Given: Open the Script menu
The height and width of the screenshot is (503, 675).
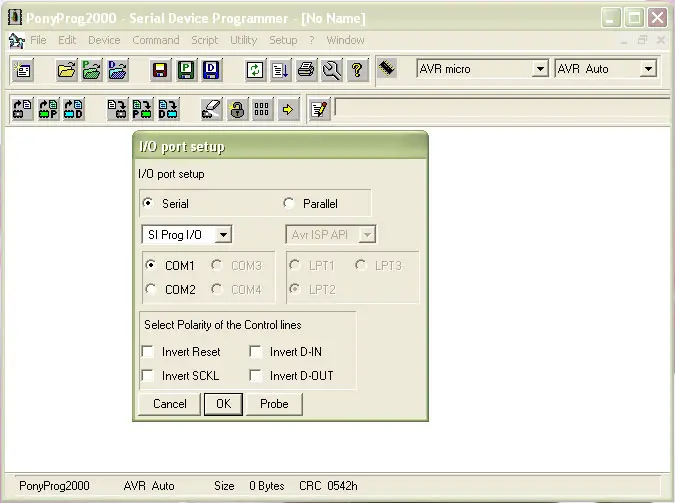Looking at the screenshot, I should tap(205, 40).
